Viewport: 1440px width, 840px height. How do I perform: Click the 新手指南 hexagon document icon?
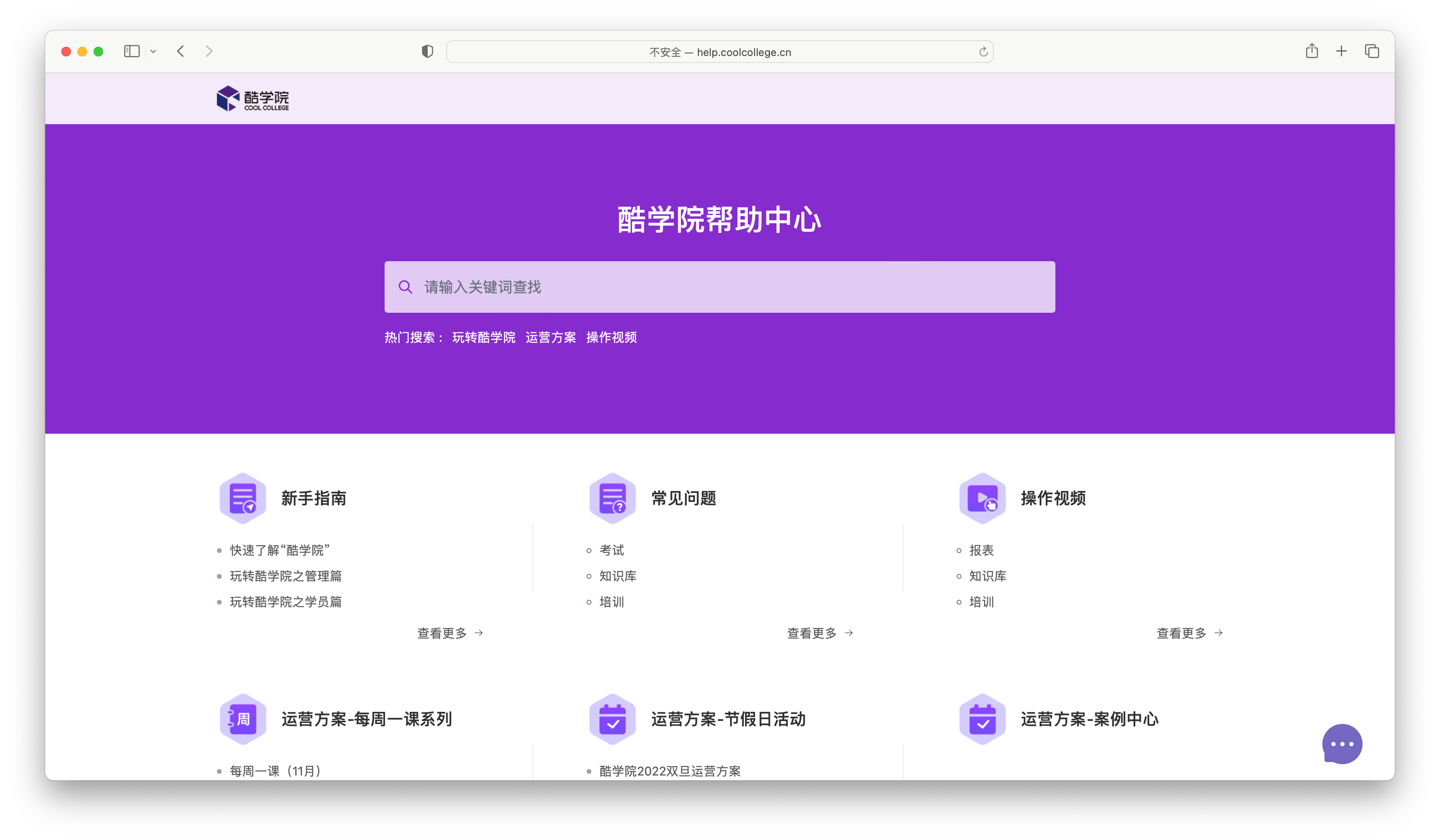coord(243,498)
